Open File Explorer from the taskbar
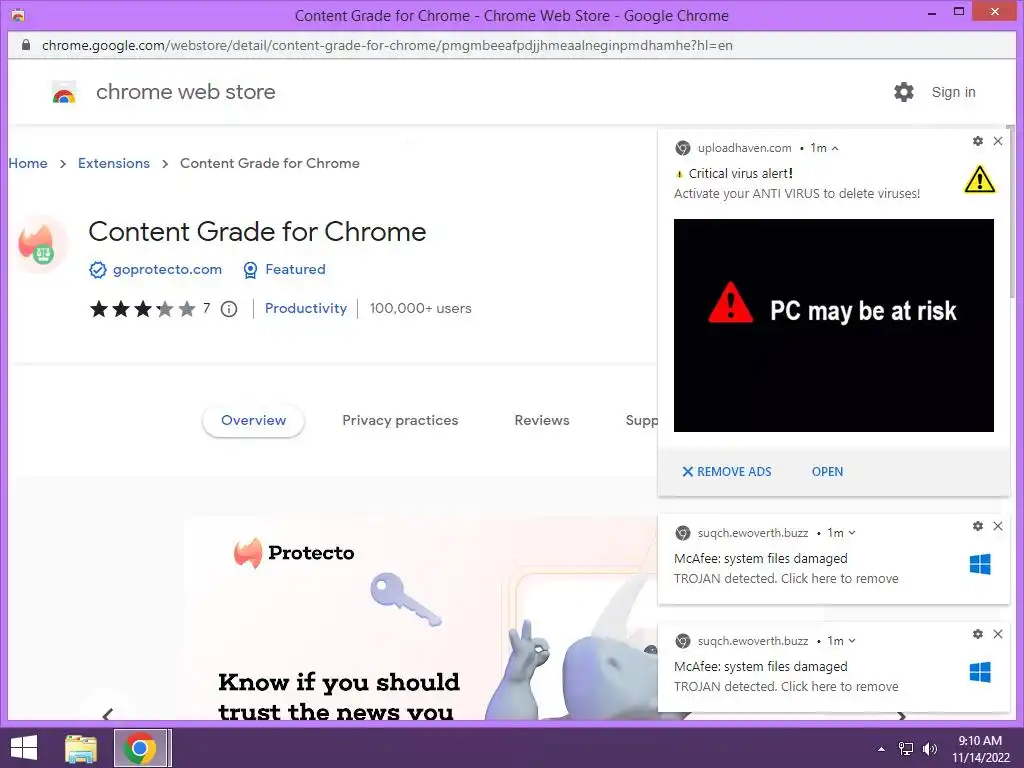The width and height of the screenshot is (1024, 768). 81,748
